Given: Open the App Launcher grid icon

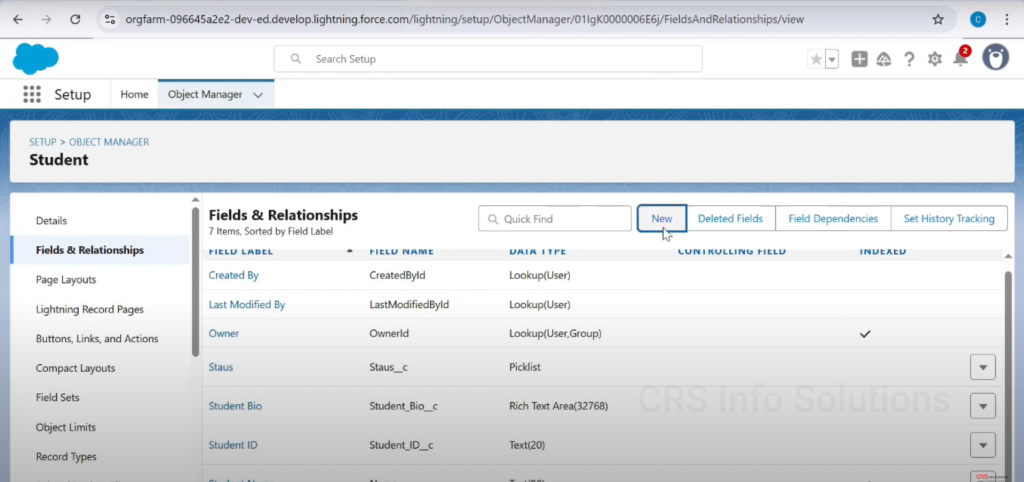Looking at the screenshot, I should click(32, 94).
